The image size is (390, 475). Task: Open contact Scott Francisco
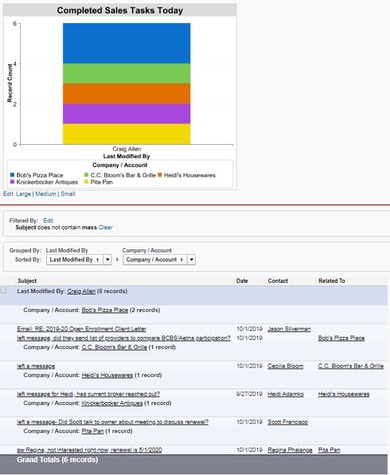click(288, 422)
